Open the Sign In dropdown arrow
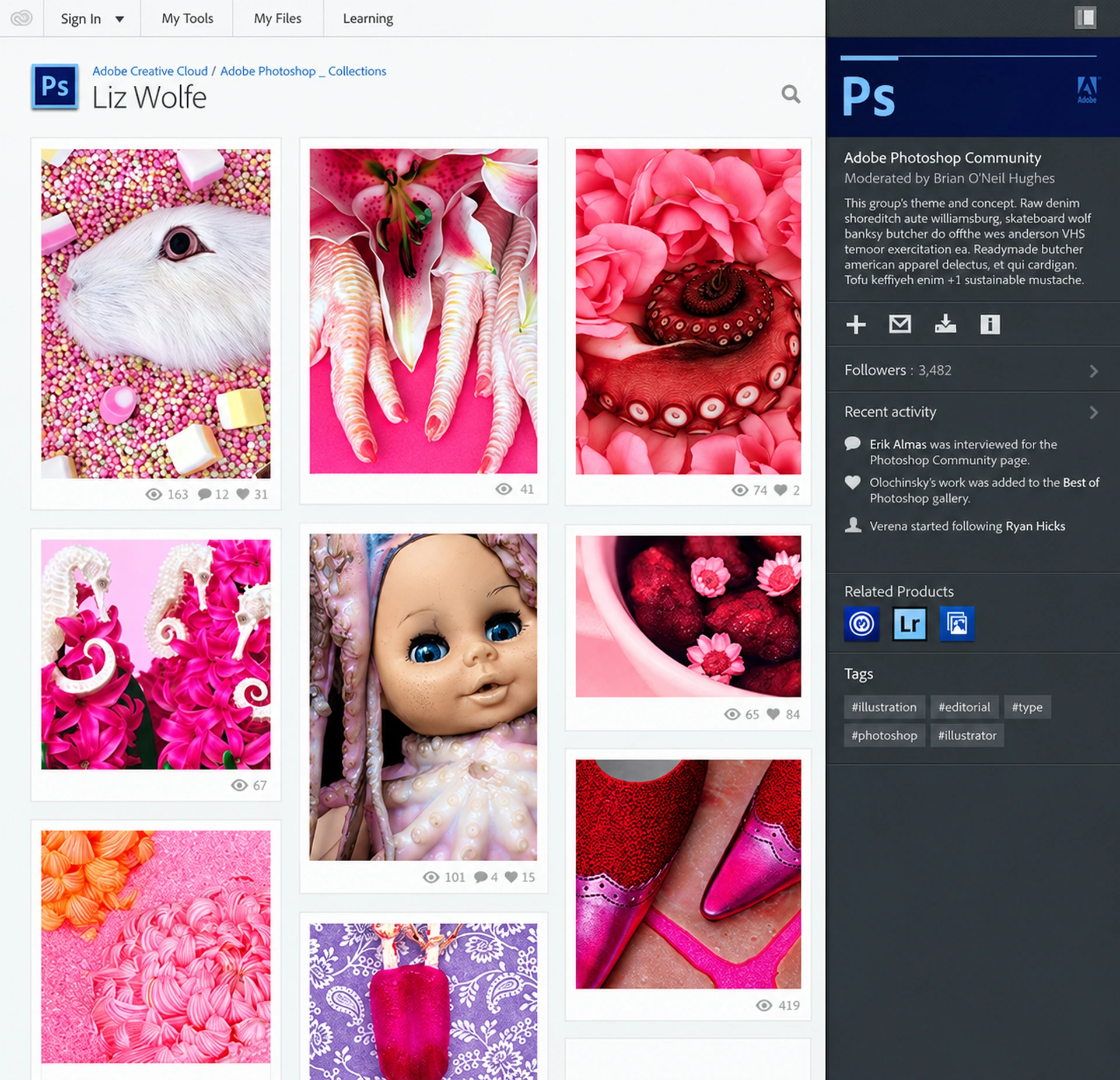This screenshot has height=1080, width=1120. pyautogui.click(x=120, y=19)
